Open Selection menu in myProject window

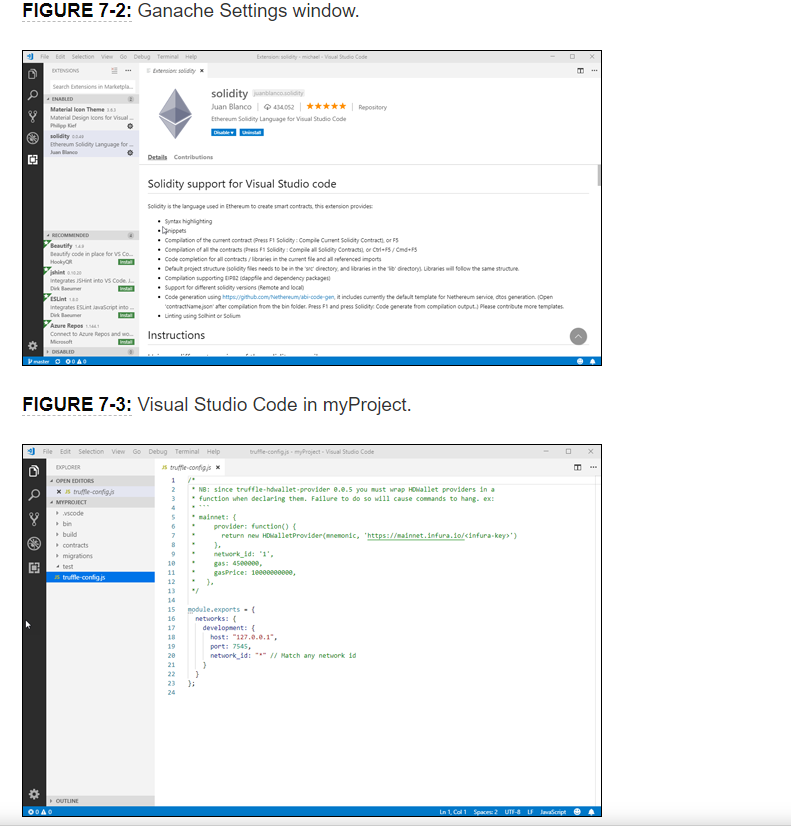point(91,452)
